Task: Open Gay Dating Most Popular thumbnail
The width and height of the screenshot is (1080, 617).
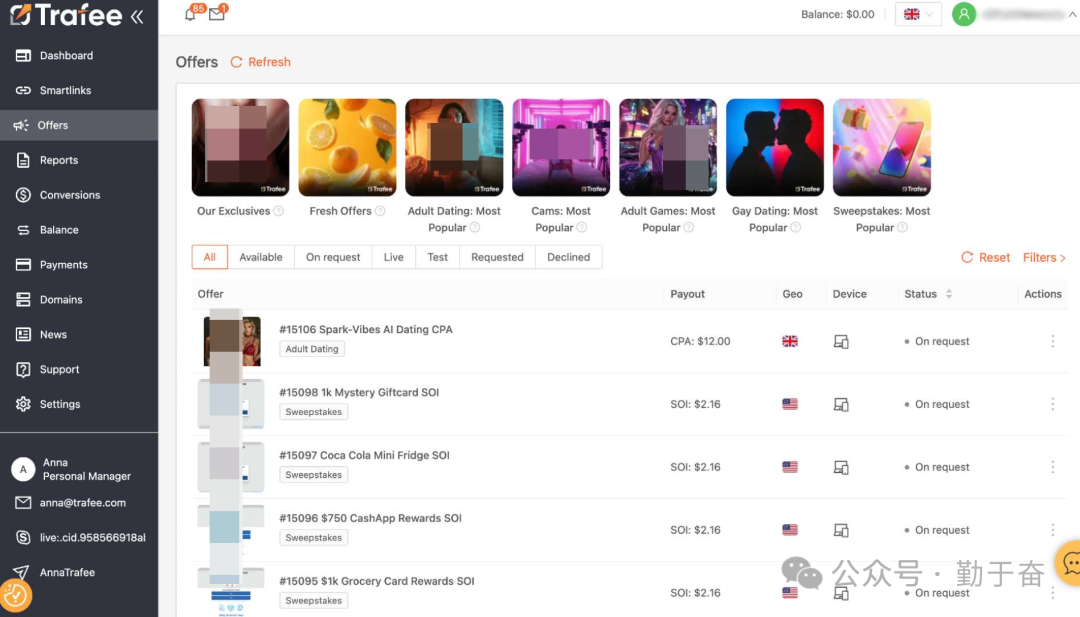Action: point(775,147)
